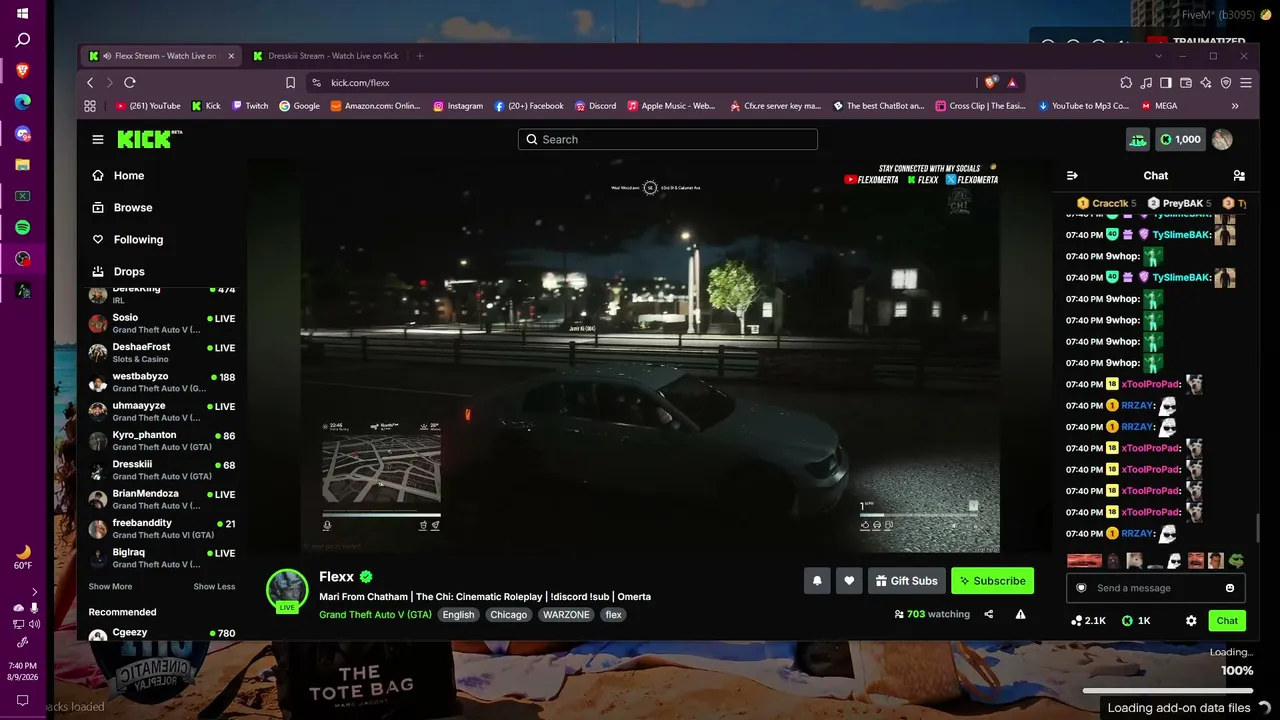Viewport: 1280px width, 720px height.
Task: Open the bookmarks apps grid icon
Action: (90, 106)
